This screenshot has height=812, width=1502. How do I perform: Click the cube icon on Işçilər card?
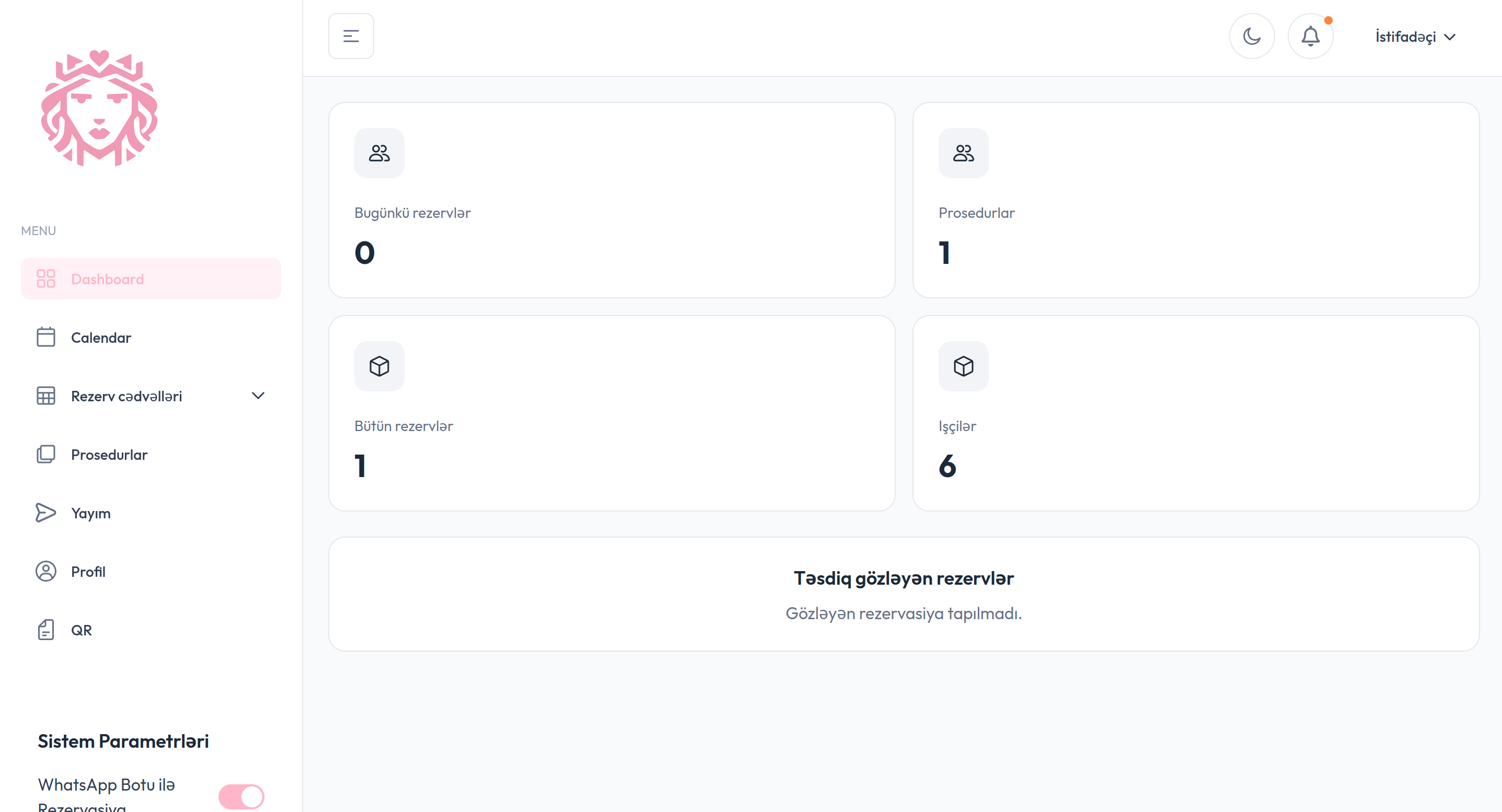pyautogui.click(x=963, y=366)
